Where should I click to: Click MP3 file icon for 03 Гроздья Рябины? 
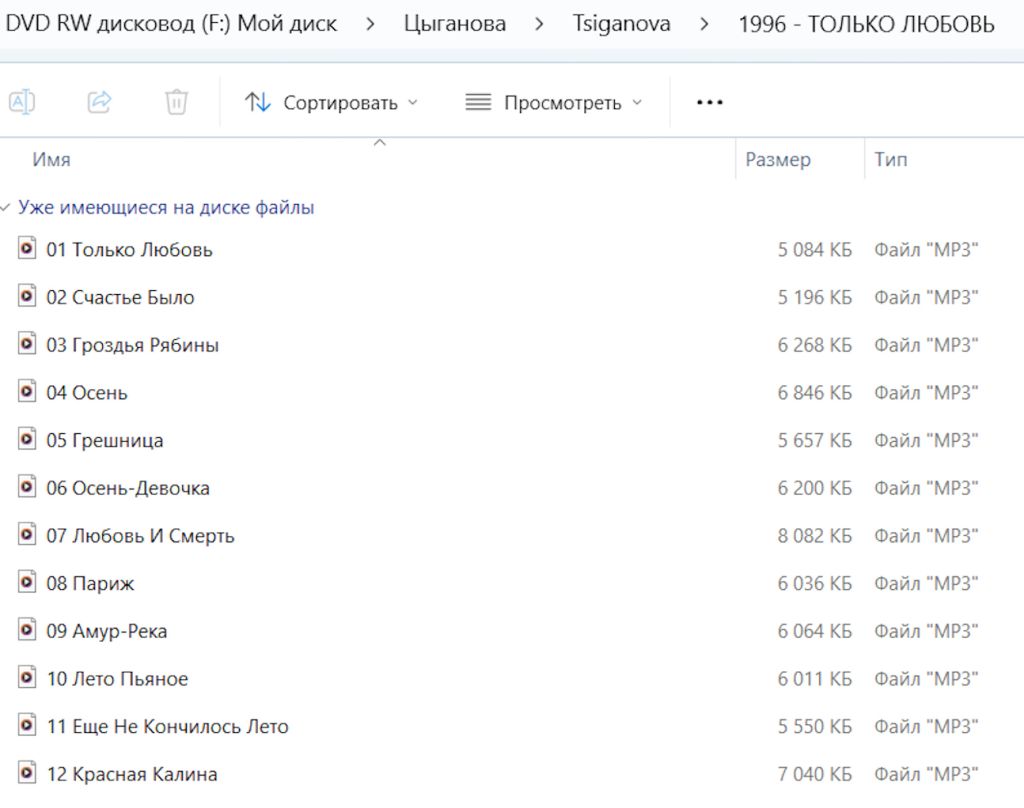coord(26,344)
